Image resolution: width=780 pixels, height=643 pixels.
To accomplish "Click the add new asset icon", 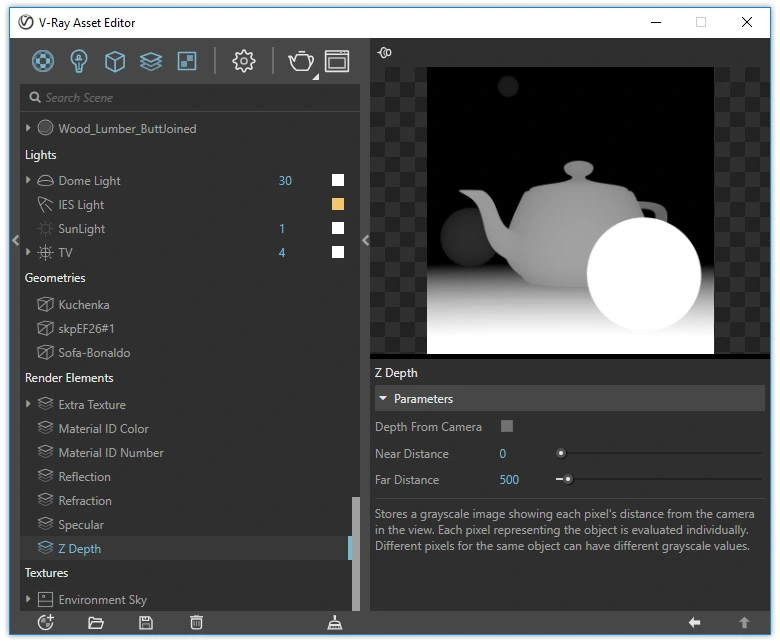I will coord(46,623).
